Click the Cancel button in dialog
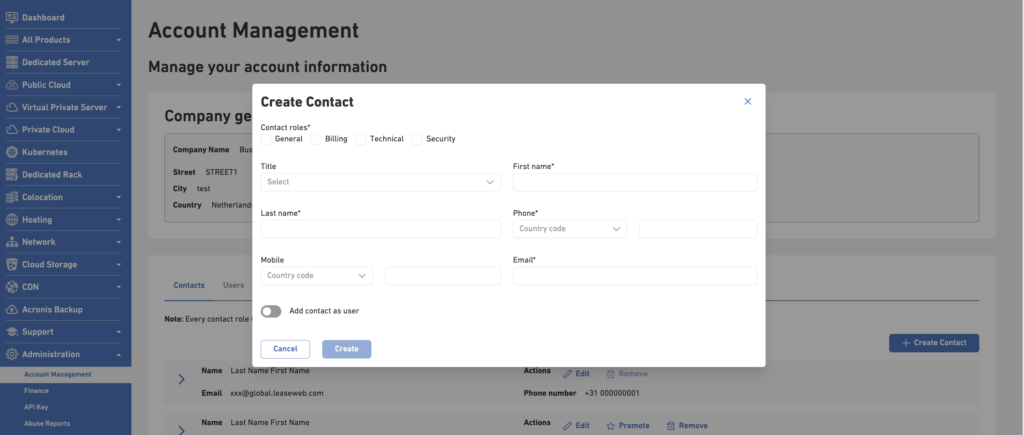 click(285, 349)
